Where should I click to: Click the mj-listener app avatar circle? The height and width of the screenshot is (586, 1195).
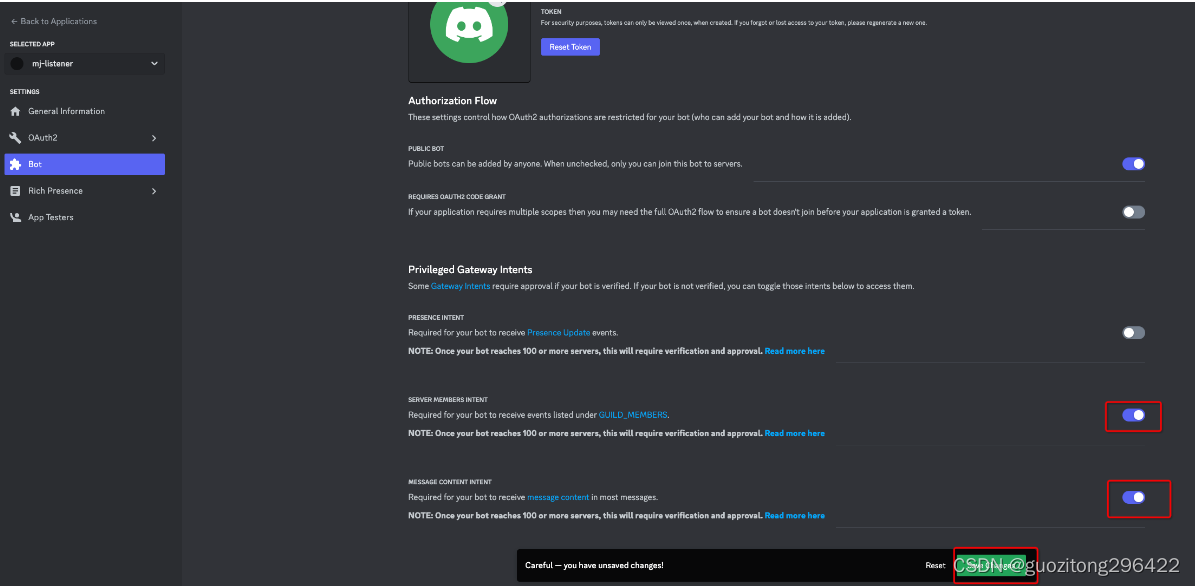(x=17, y=64)
